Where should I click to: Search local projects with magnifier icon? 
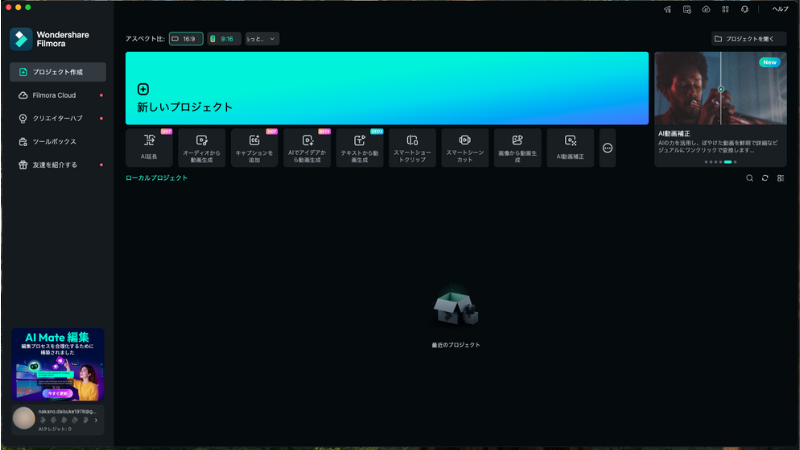point(750,178)
